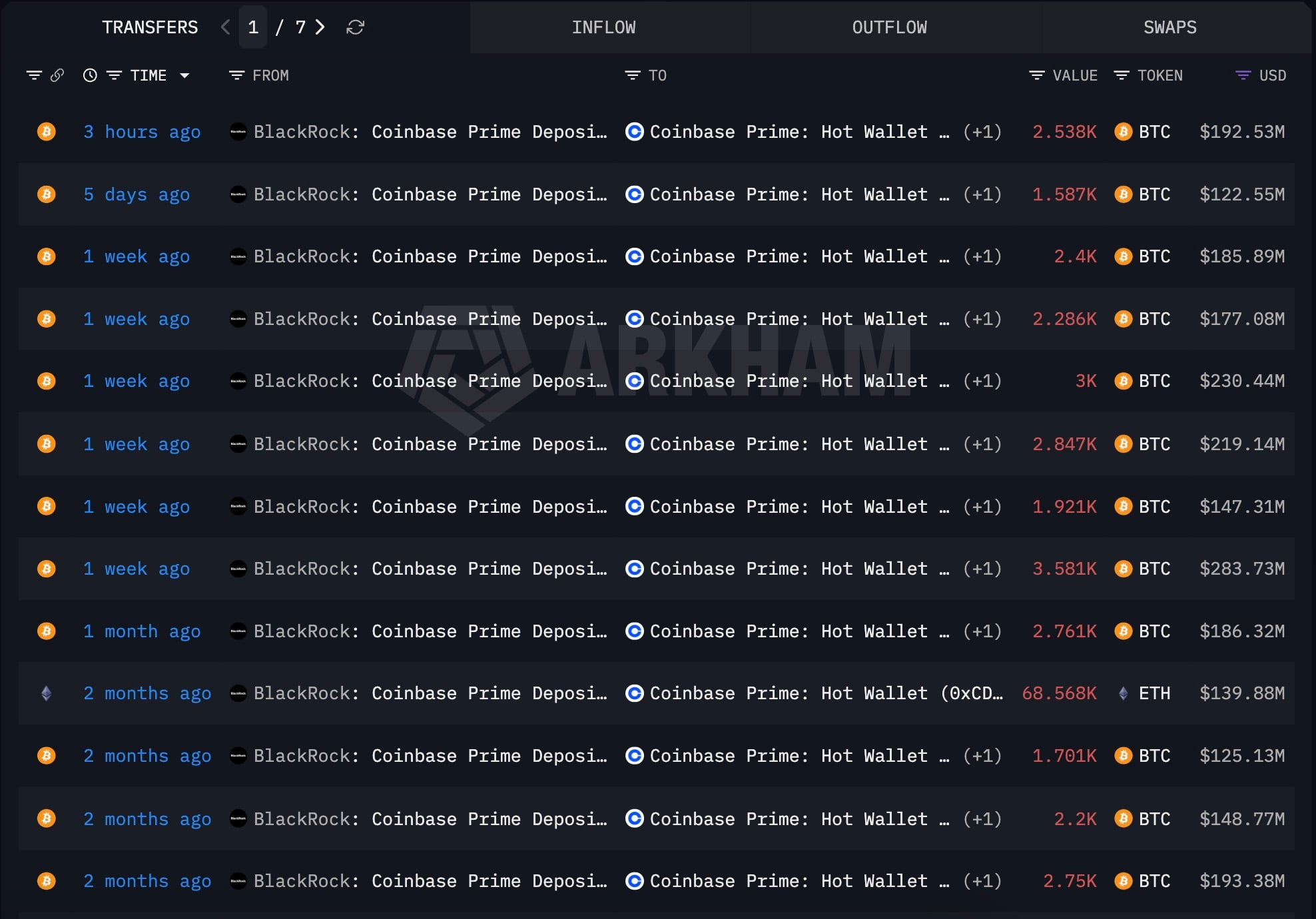
Task: Toggle the USD column filter
Action: click(1243, 75)
